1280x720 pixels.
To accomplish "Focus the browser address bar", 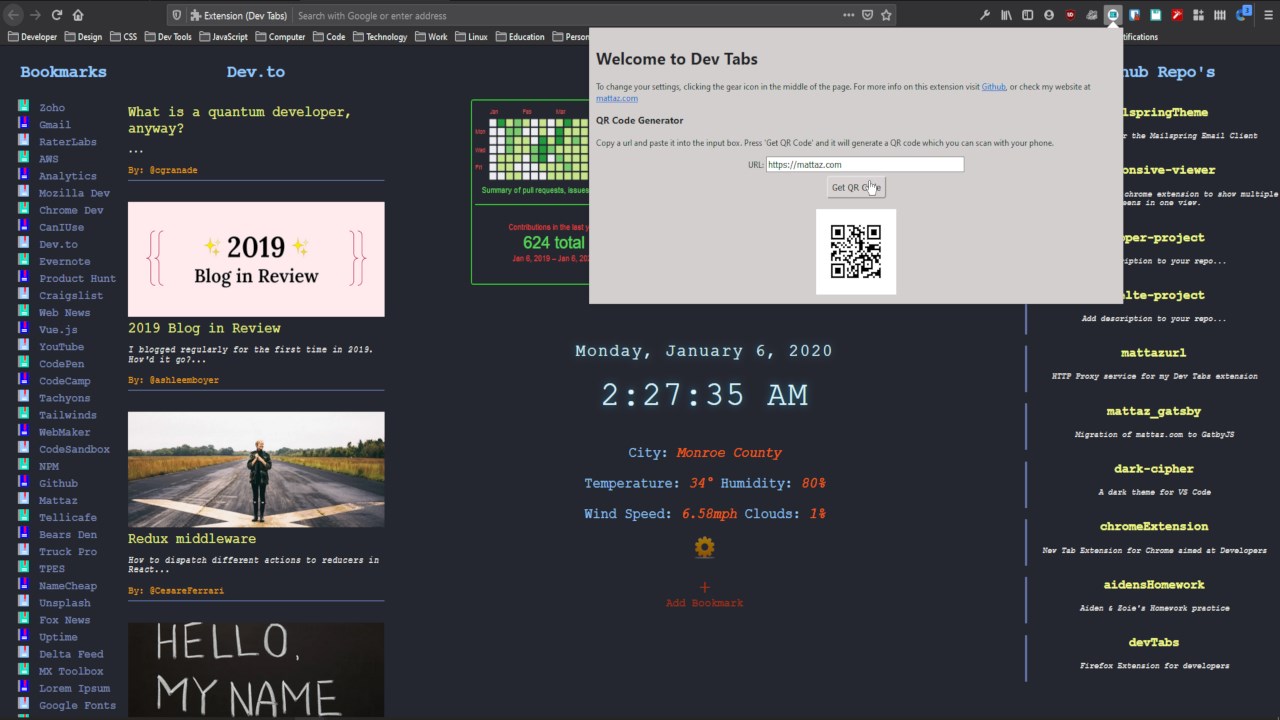I will click(x=565, y=15).
